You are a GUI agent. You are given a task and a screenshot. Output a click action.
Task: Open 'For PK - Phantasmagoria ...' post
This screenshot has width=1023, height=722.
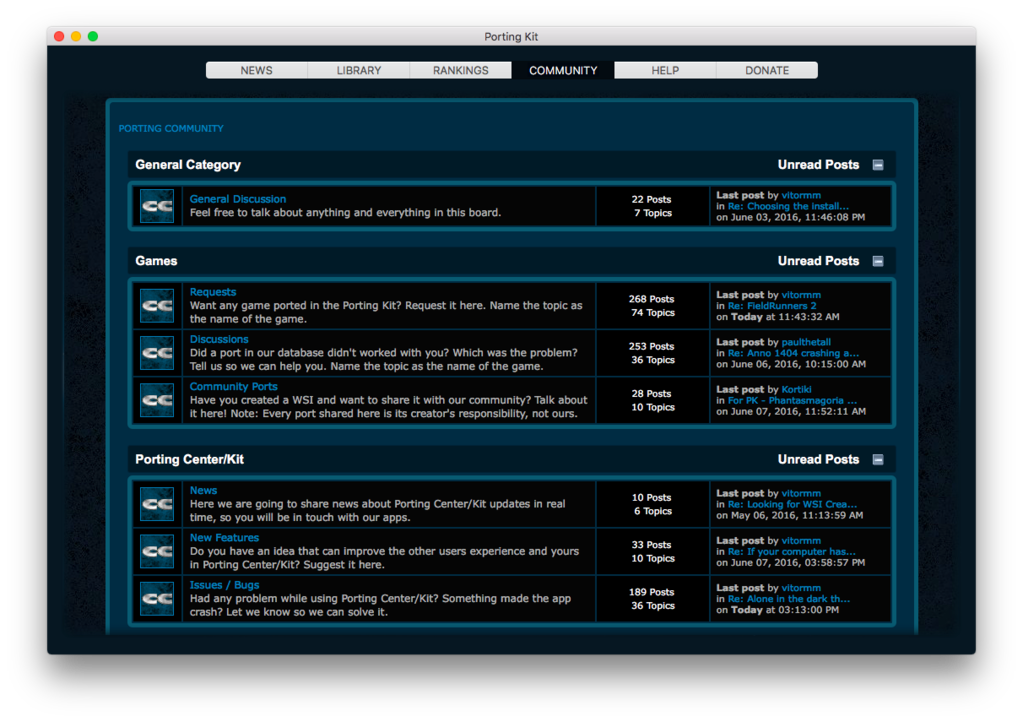click(x=793, y=400)
